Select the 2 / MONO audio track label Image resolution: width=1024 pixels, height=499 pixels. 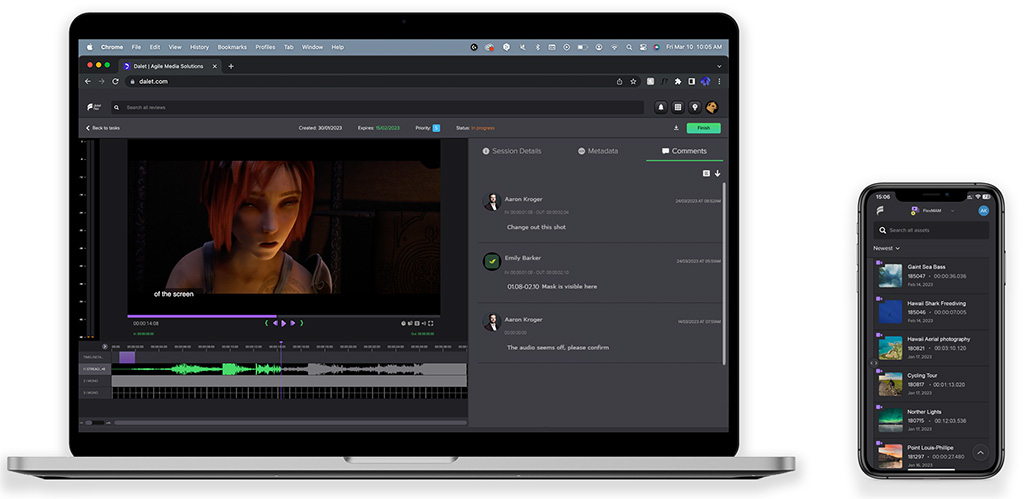pos(94,381)
